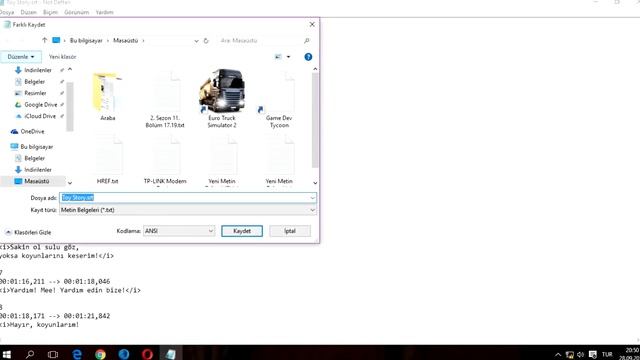The image size is (640, 360).
Task: Open the Dosya menu in Notepad
Action: (7, 12)
